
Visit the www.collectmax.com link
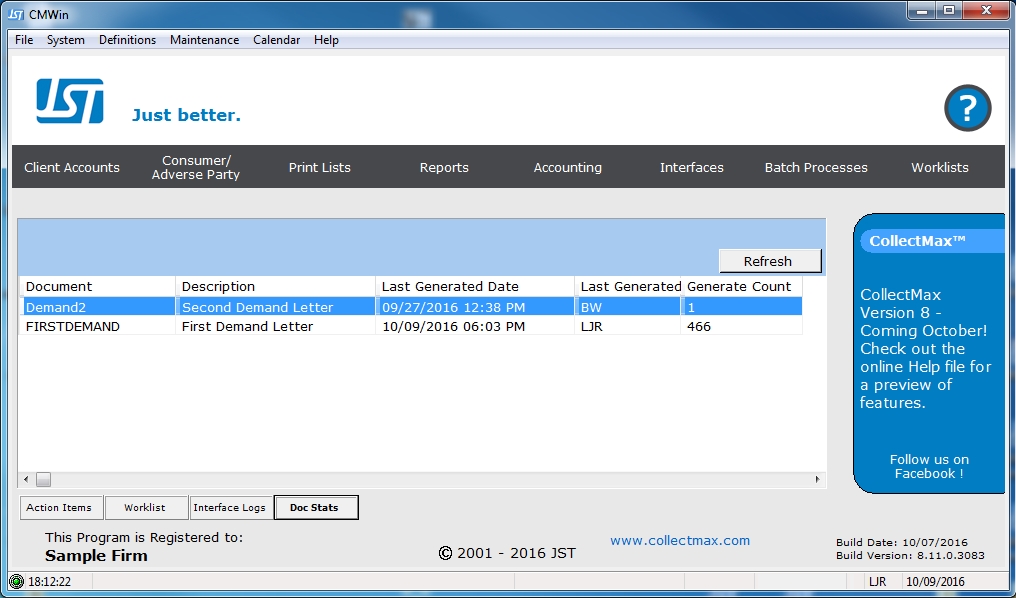click(680, 540)
